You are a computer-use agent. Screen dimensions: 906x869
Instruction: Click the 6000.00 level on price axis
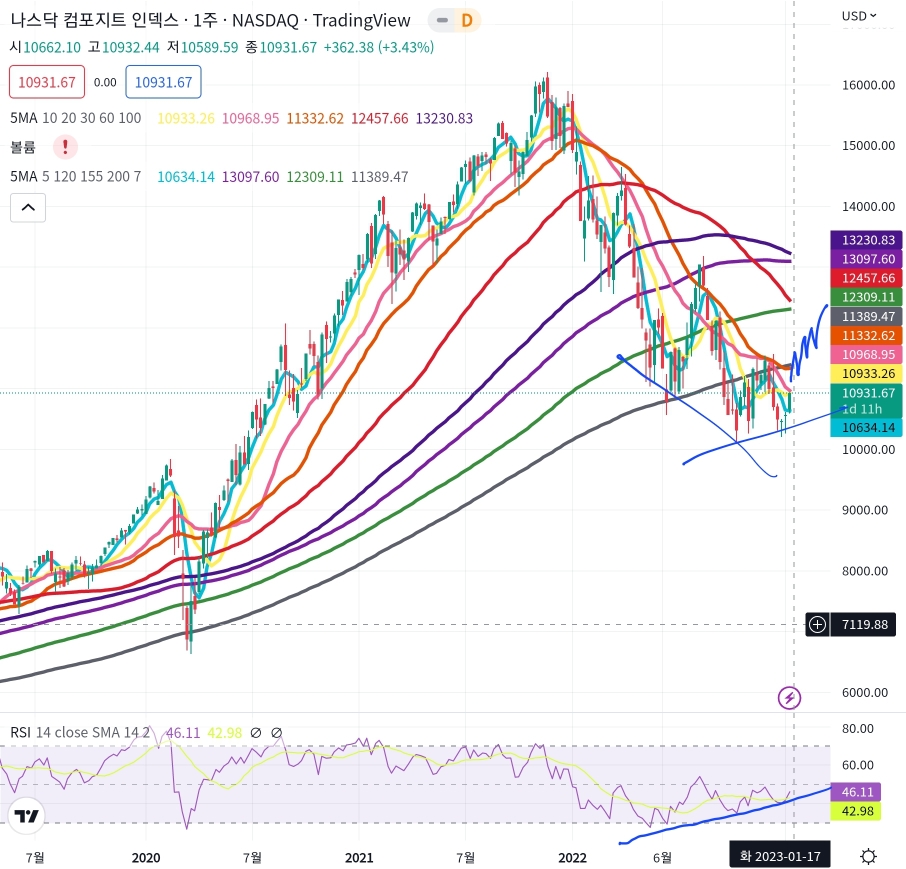[865, 692]
